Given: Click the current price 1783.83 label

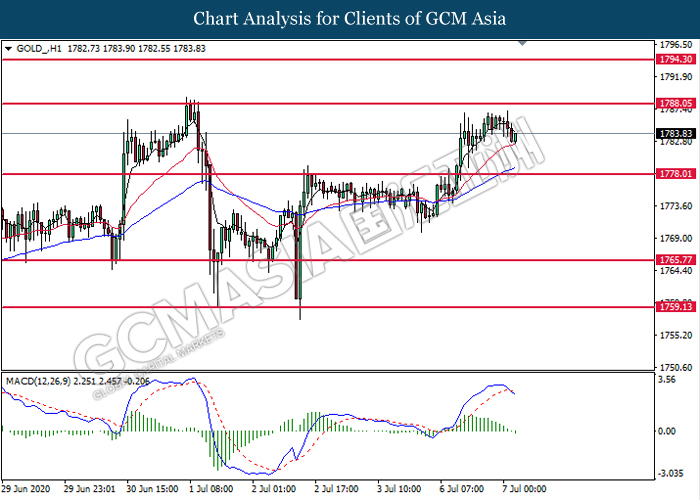Looking at the screenshot, I should (673, 133).
